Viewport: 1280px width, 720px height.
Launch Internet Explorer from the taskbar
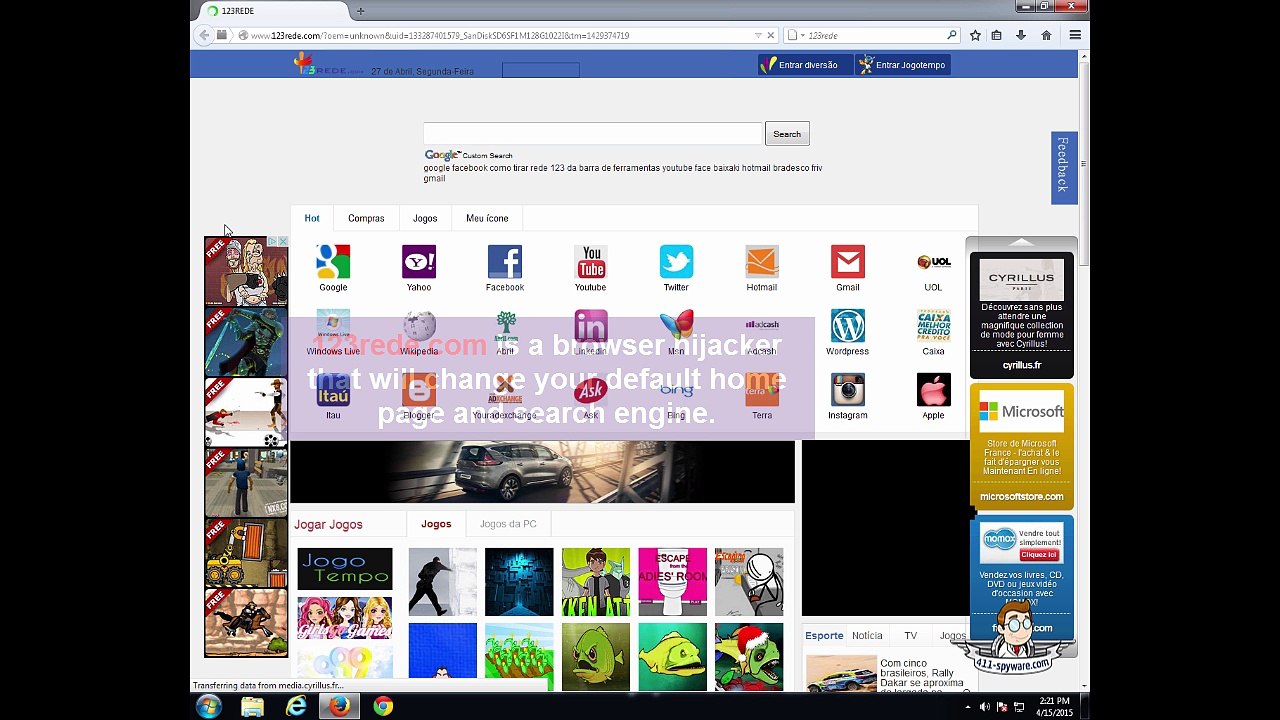[296, 707]
